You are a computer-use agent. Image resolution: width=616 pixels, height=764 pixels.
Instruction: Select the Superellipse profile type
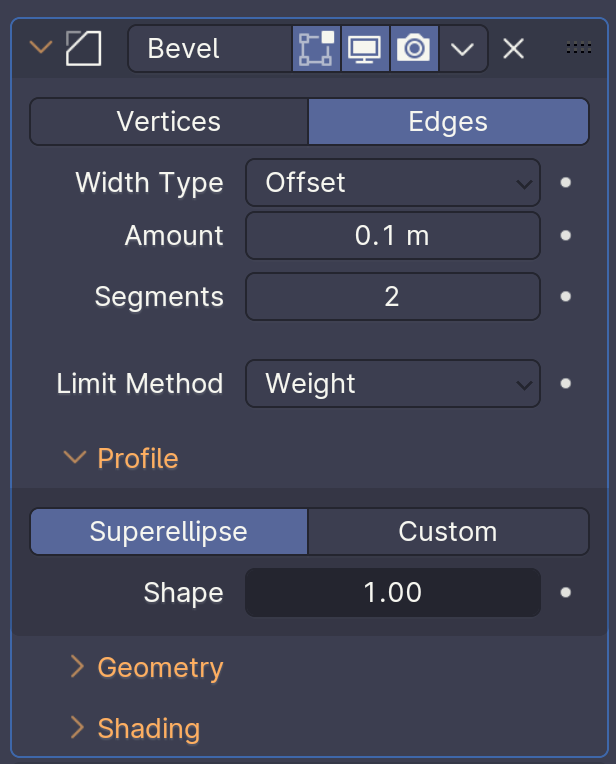click(x=169, y=531)
